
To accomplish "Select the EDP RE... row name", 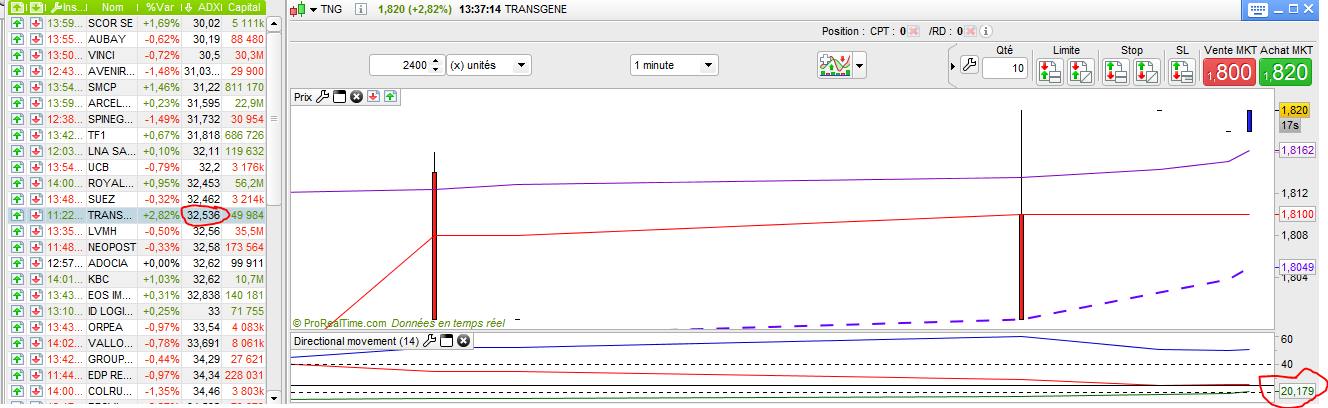I will [110, 374].
